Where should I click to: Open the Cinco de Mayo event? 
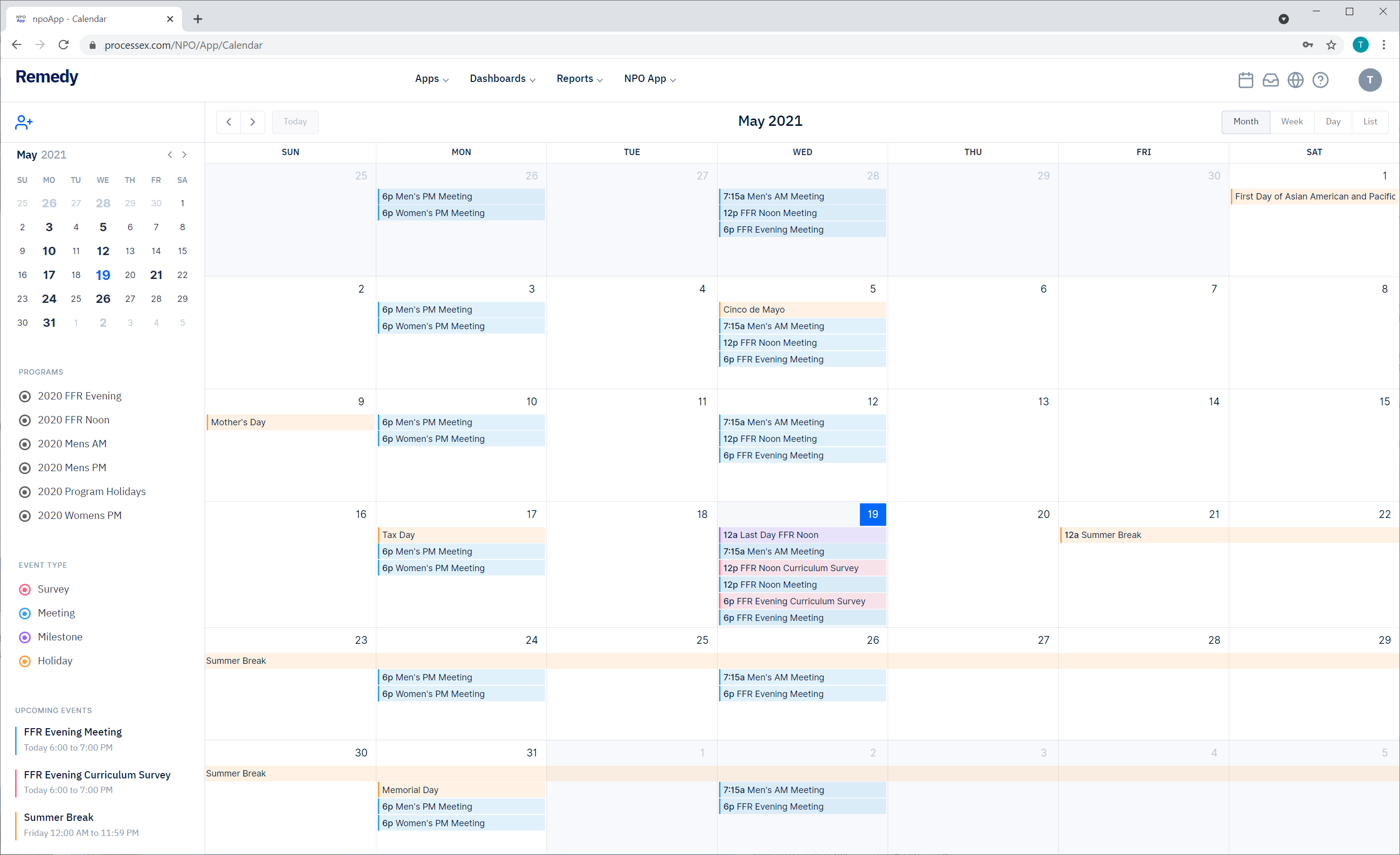[x=801, y=310]
